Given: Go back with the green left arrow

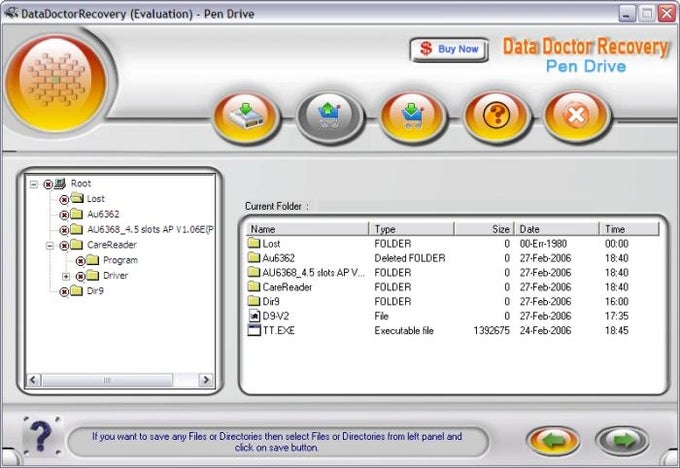Looking at the screenshot, I should tap(553, 441).
